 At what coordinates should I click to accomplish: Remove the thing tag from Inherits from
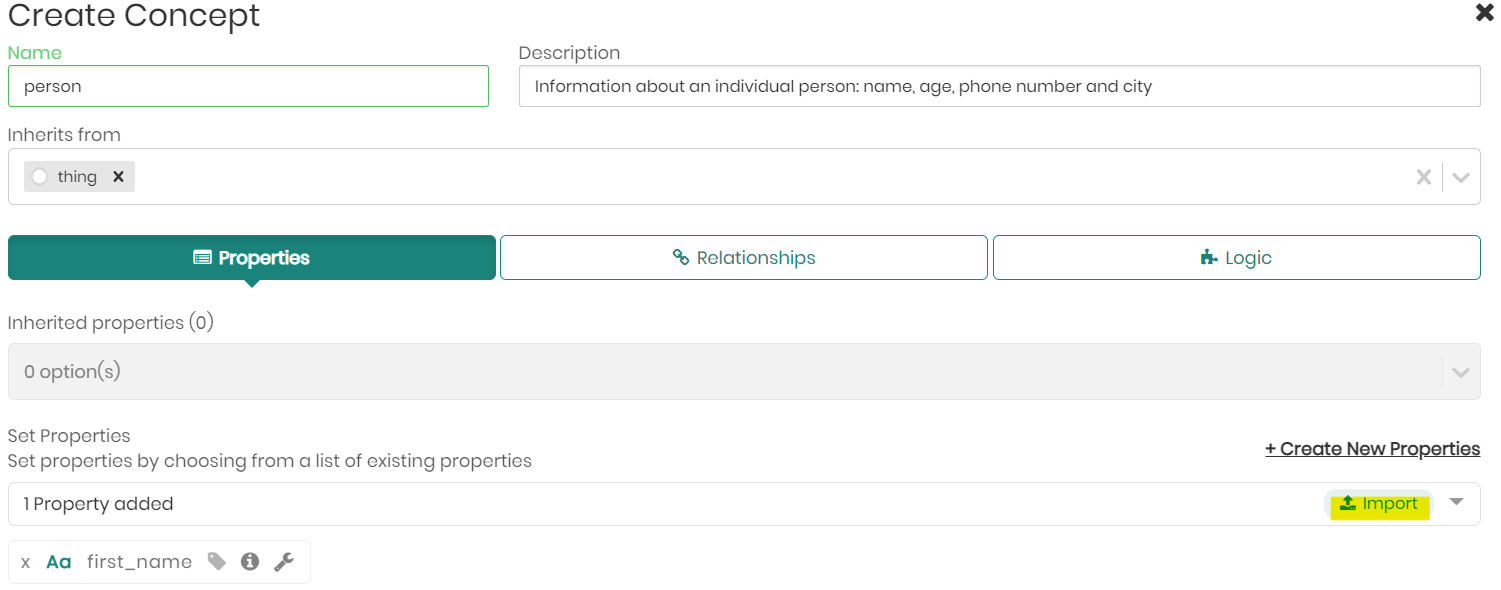pyautogui.click(x=118, y=177)
